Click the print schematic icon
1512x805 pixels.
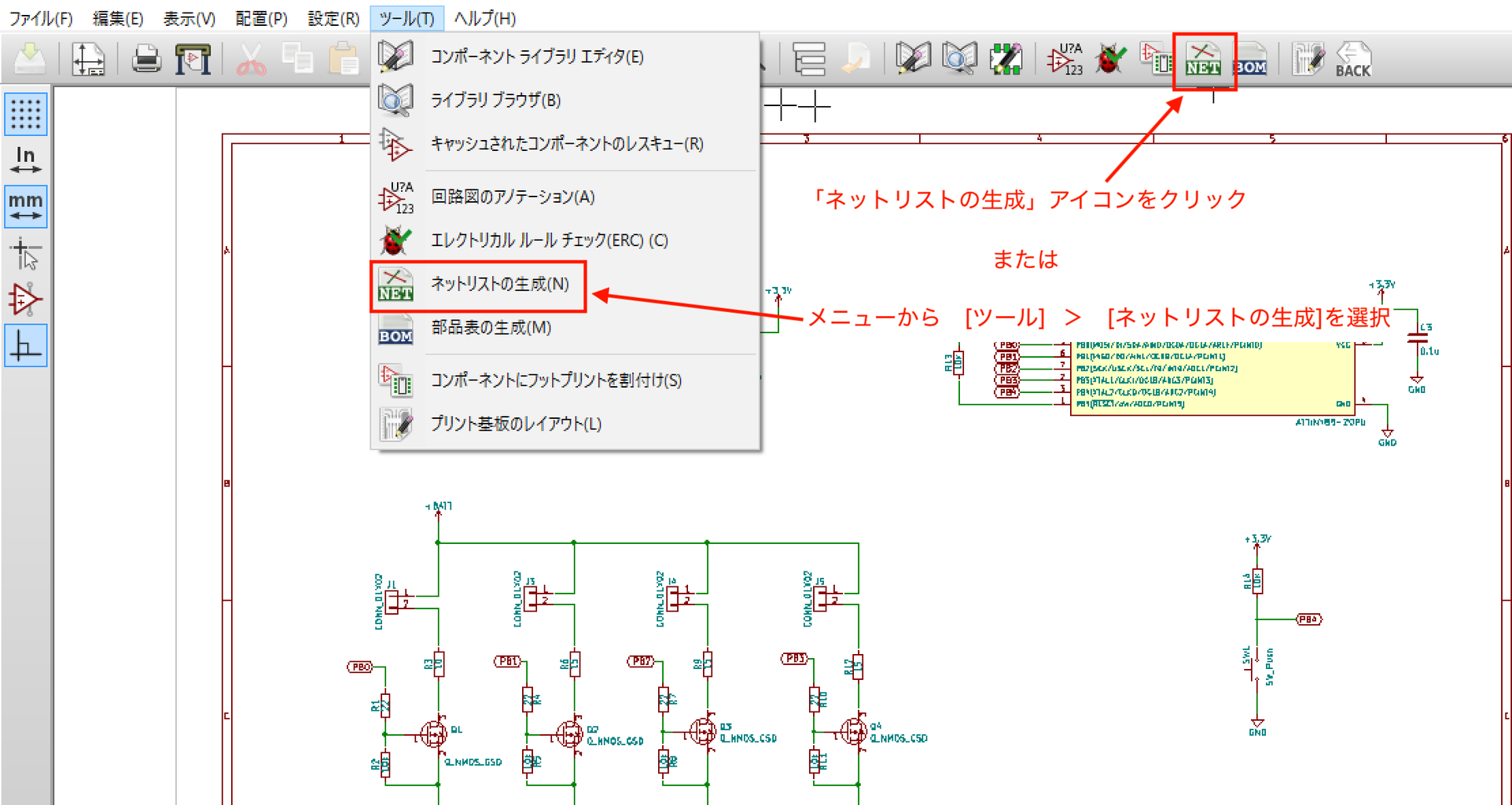146,57
